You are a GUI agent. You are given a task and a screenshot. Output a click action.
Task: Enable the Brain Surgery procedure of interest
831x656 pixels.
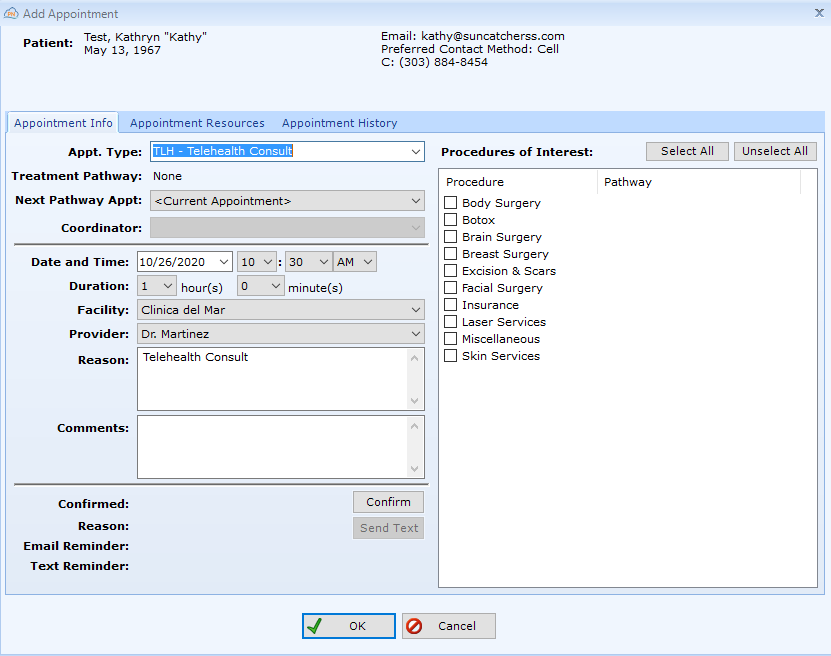(449, 237)
